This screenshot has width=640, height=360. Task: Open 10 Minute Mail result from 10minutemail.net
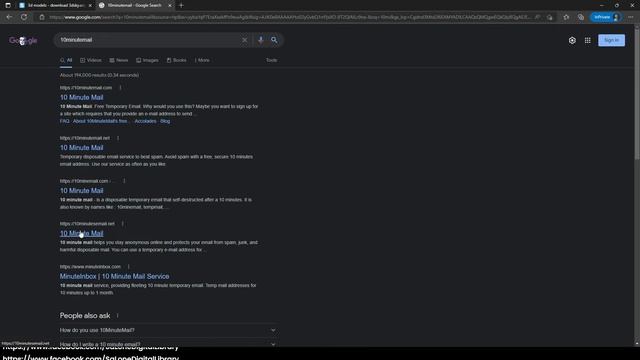point(82,148)
